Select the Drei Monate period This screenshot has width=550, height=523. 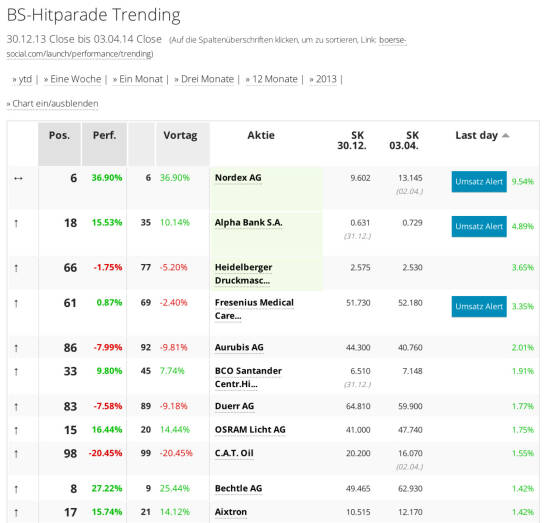click(204, 79)
